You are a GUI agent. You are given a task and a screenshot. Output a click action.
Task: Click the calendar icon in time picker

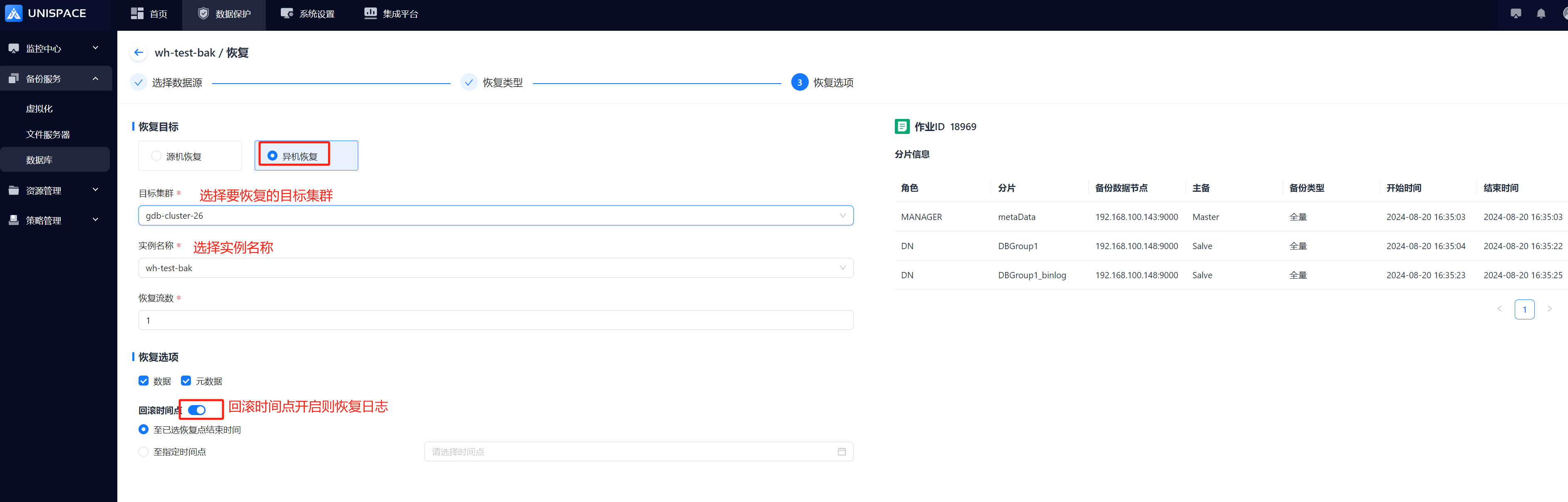pyautogui.click(x=841, y=452)
